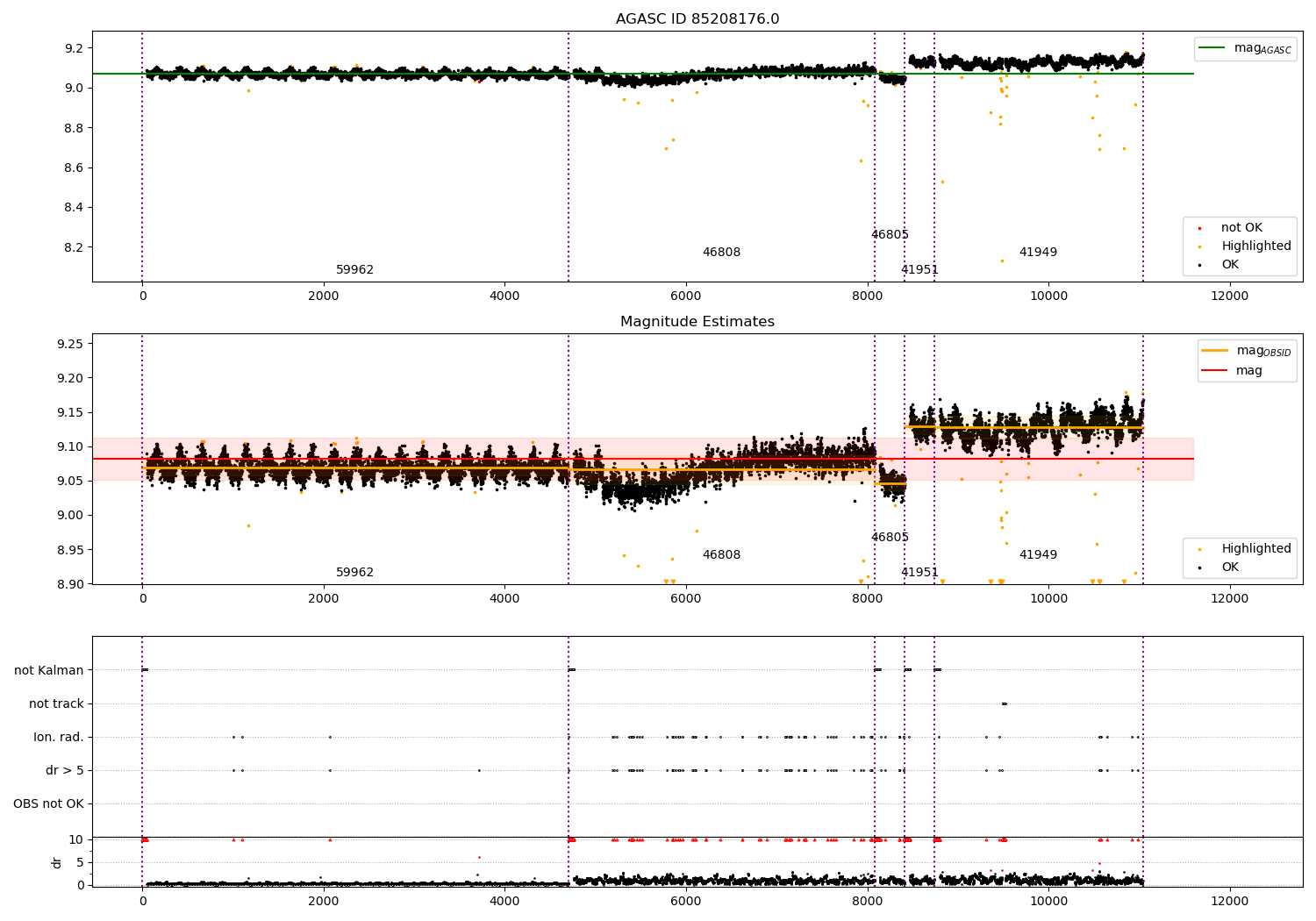The height and width of the screenshot is (921, 1316).
Task: Click the 'Magnitude Estimates' plot title
Action: (x=697, y=321)
